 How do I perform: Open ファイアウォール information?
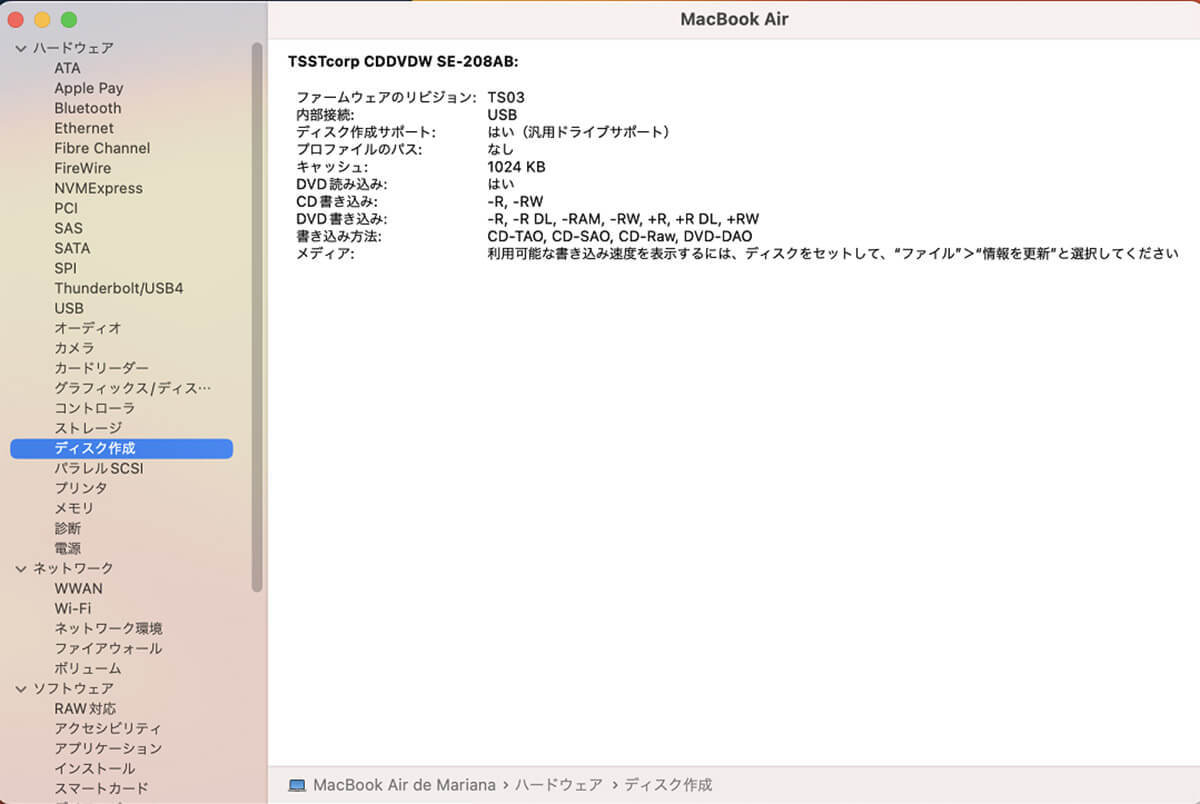[108, 648]
